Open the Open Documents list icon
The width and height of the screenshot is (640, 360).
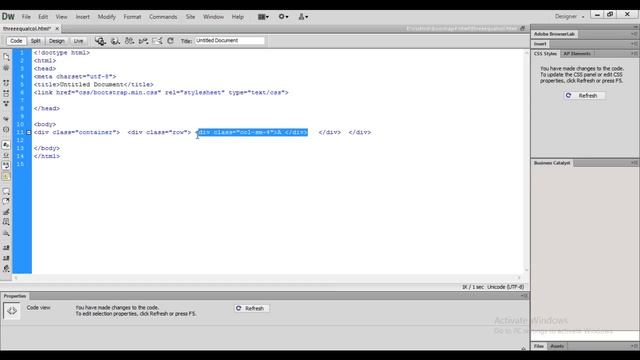pyautogui.click(x=6, y=57)
